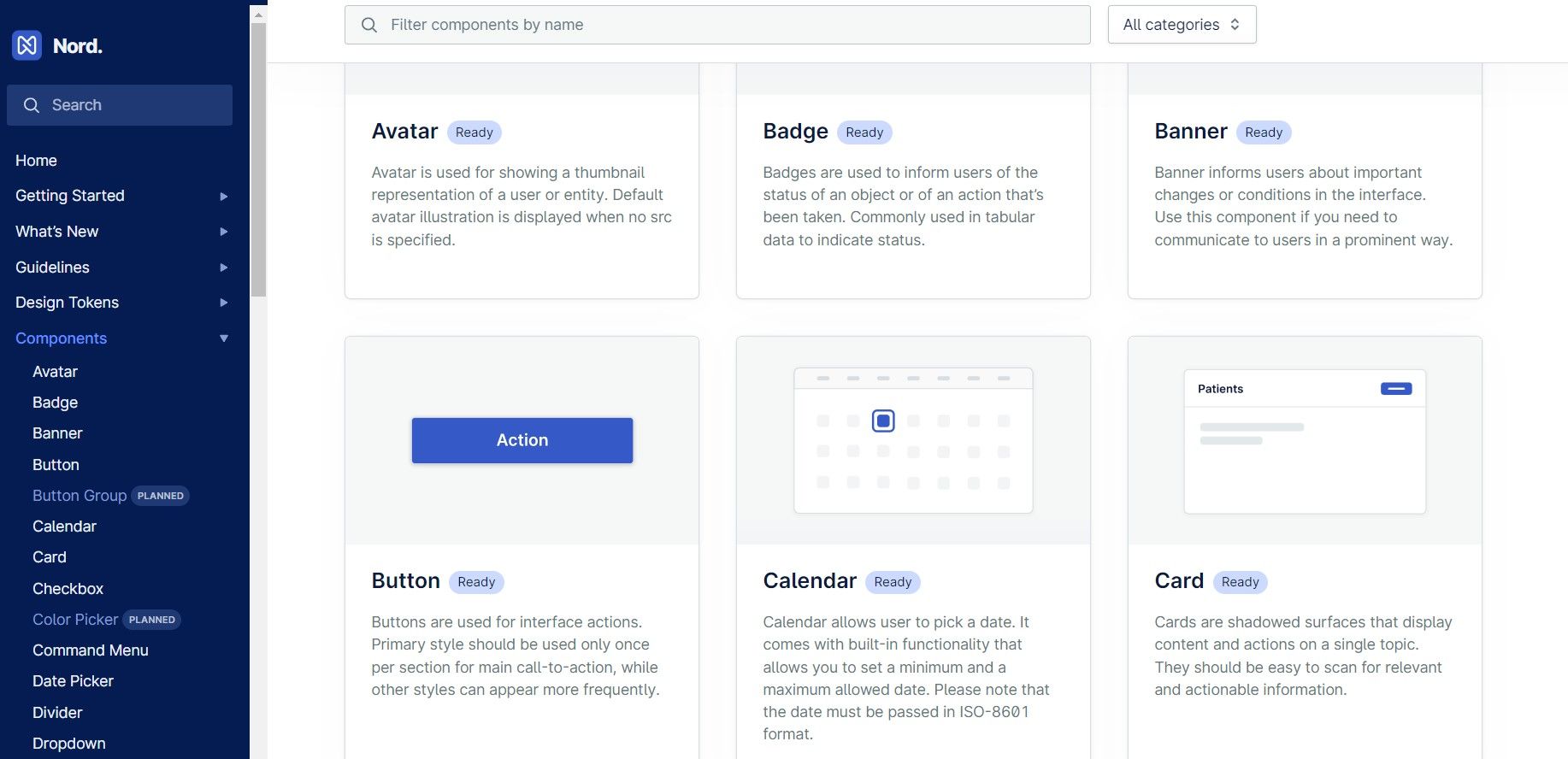Click the blue Action button preview
The height and width of the screenshot is (759, 1568).
point(522,440)
